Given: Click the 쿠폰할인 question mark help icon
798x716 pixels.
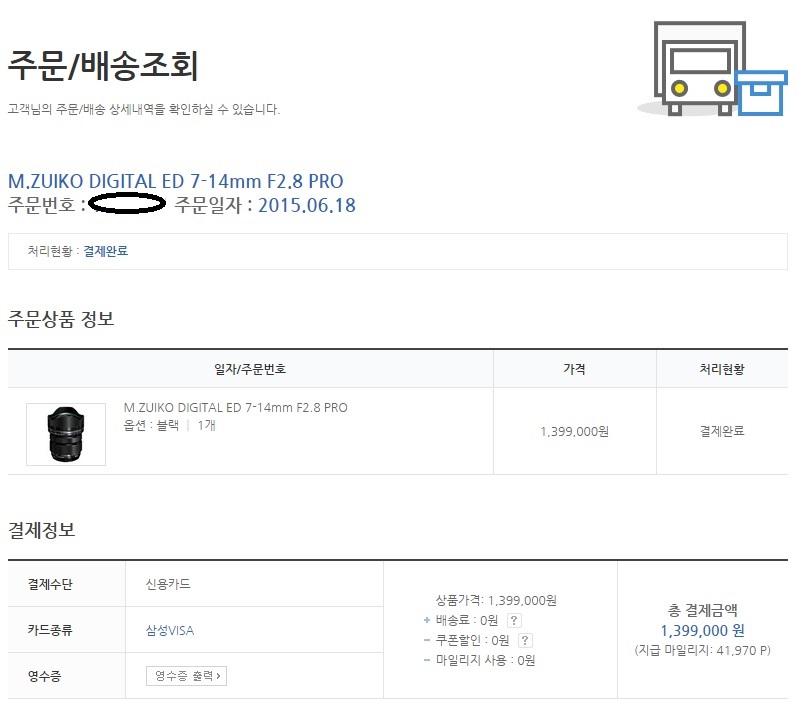Looking at the screenshot, I should (x=525, y=640).
